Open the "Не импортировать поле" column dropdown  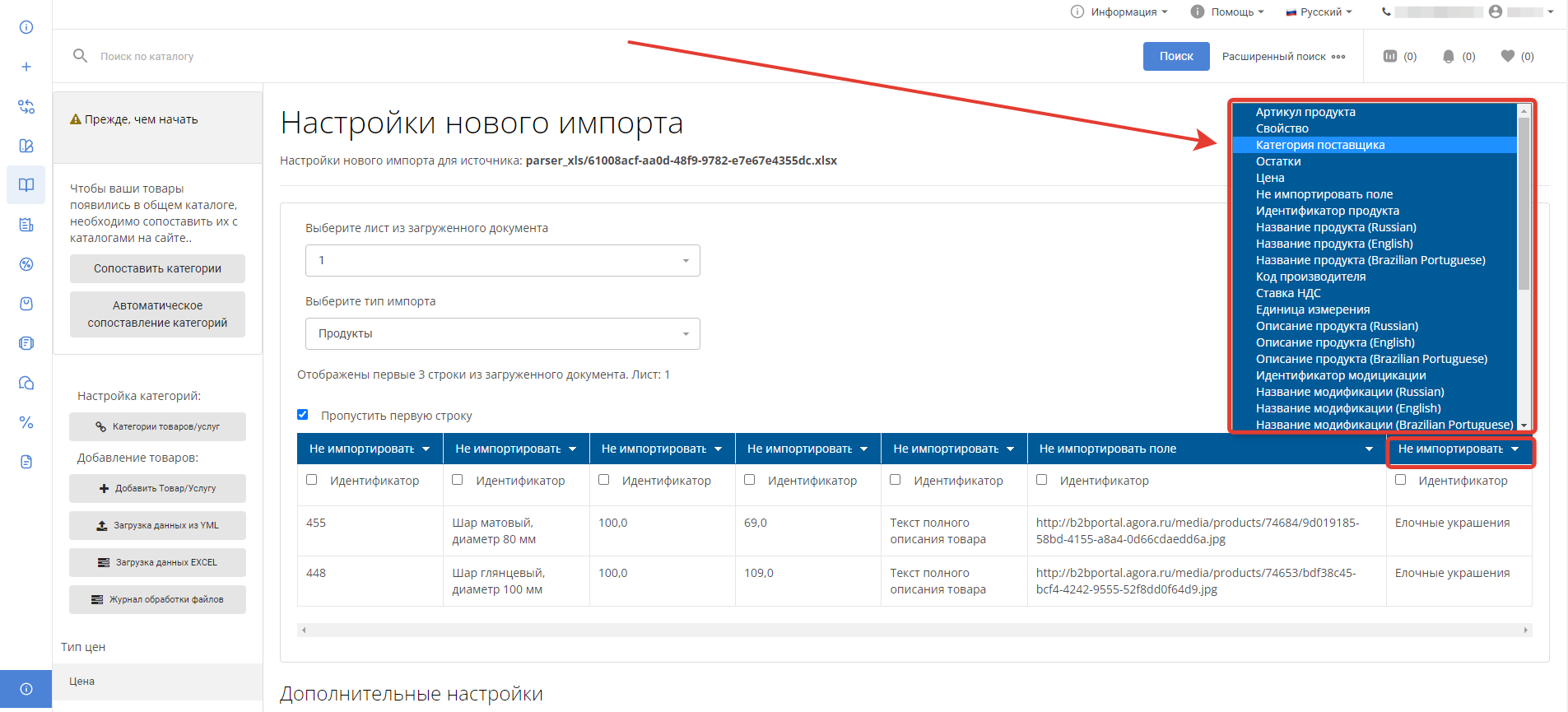[1205, 449]
